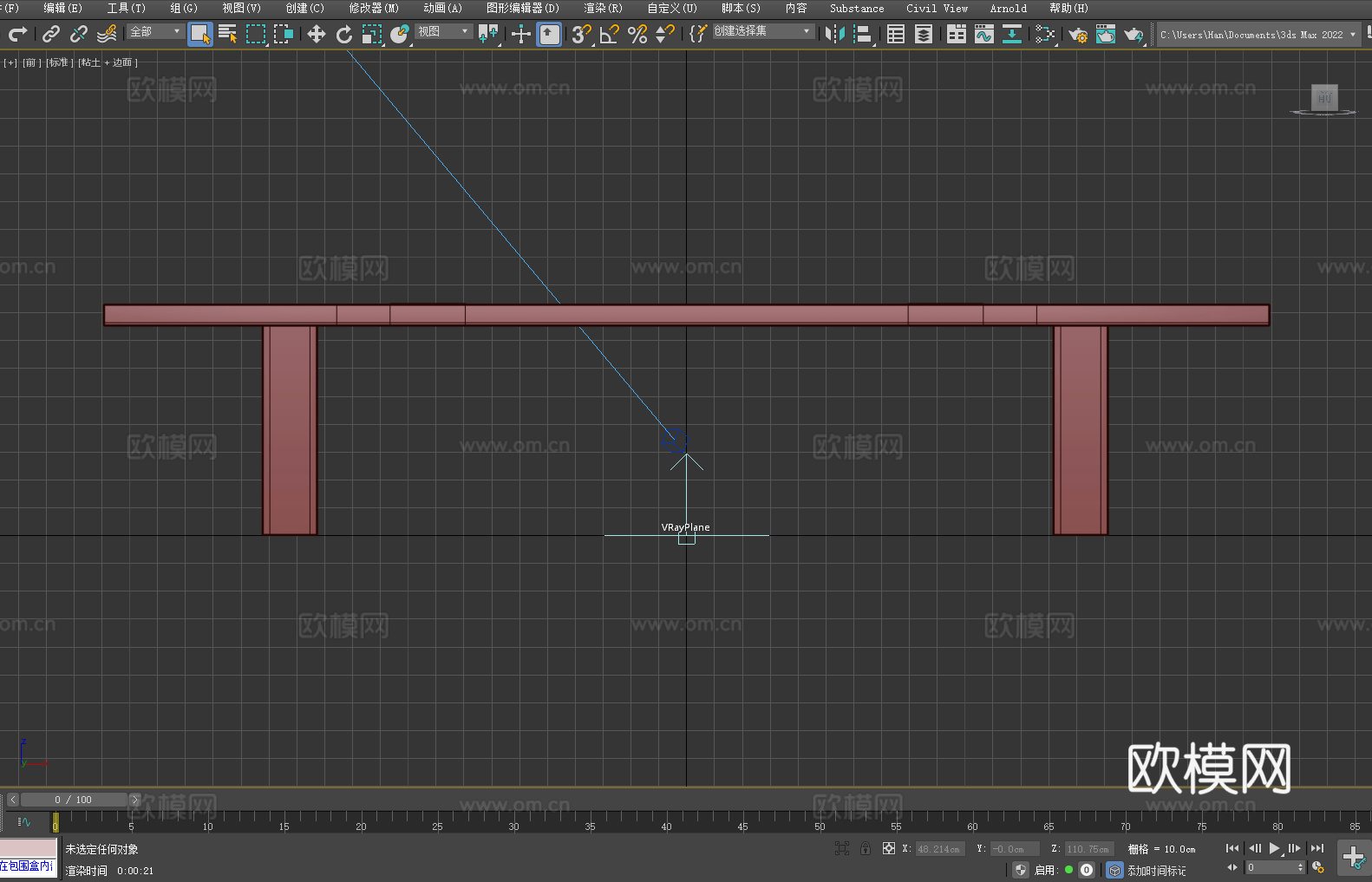Open the Layer Explorer icon
The image size is (1372, 882).
tap(924, 34)
